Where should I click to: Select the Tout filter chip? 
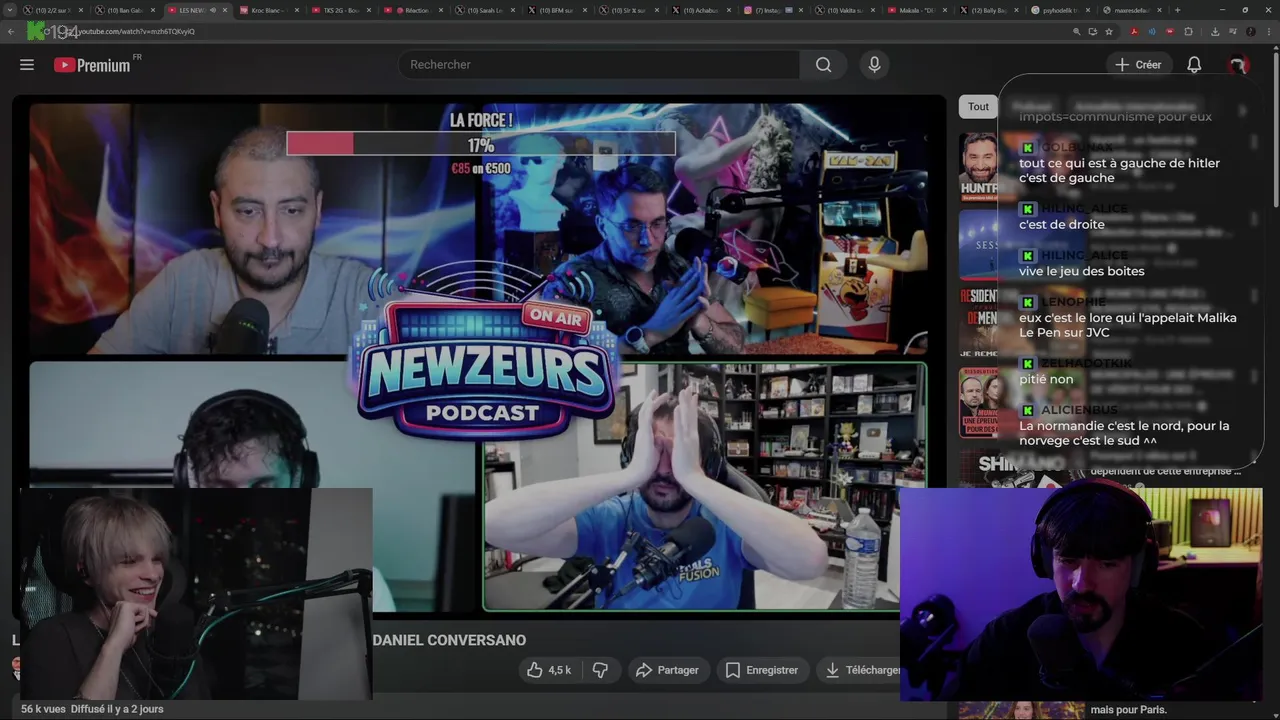coord(978,106)
